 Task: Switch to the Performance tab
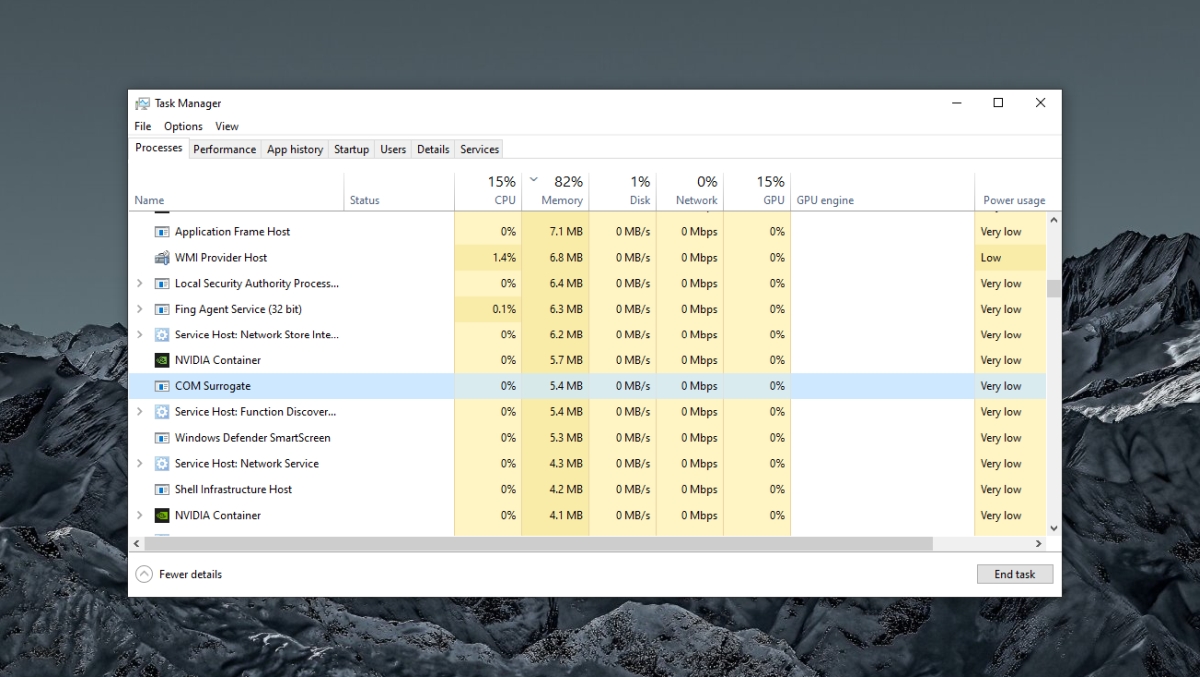coord(224,149)
